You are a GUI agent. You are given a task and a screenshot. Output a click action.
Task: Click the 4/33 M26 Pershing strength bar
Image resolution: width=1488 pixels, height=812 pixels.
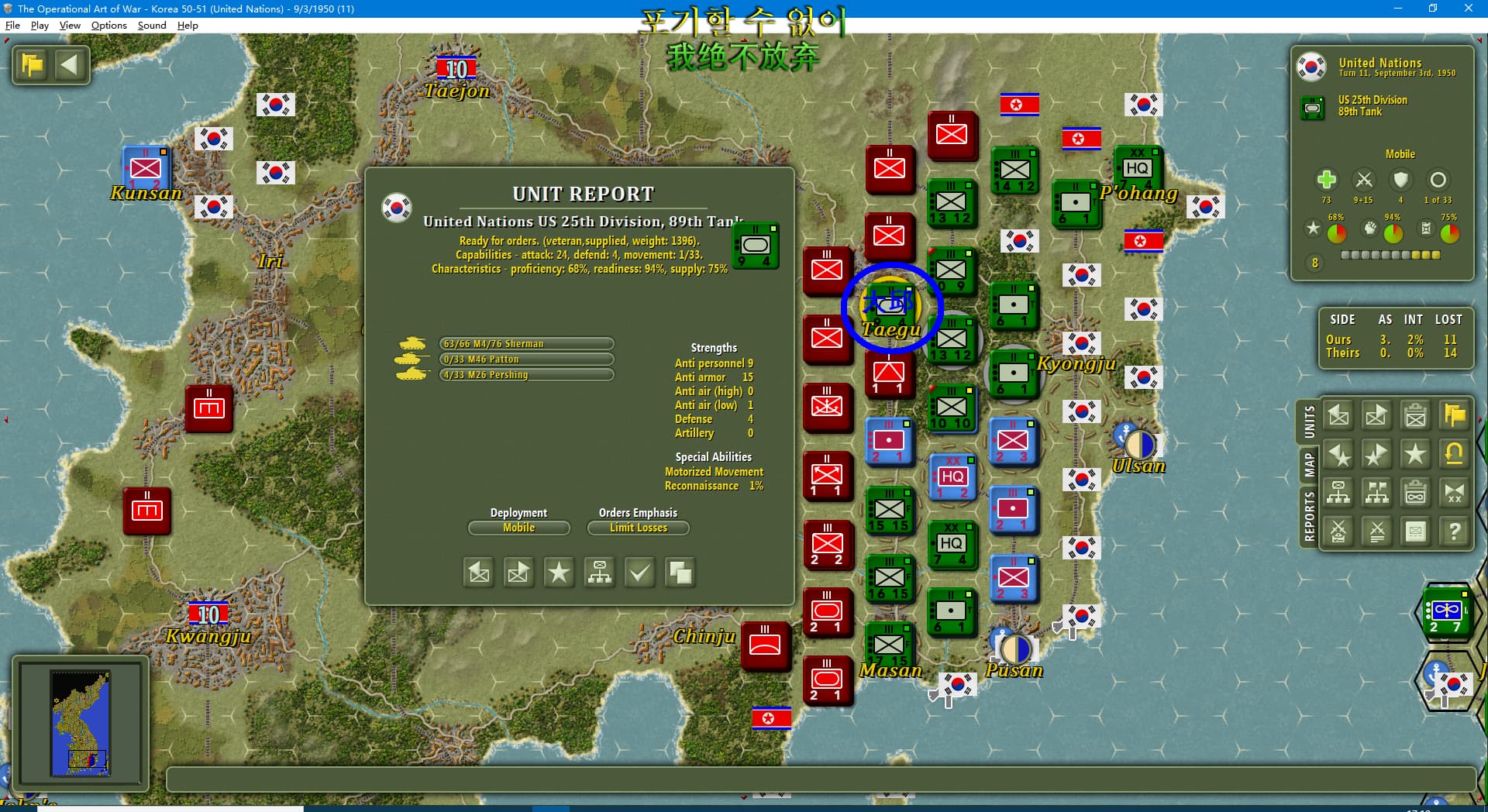click(x=526, y=374)
